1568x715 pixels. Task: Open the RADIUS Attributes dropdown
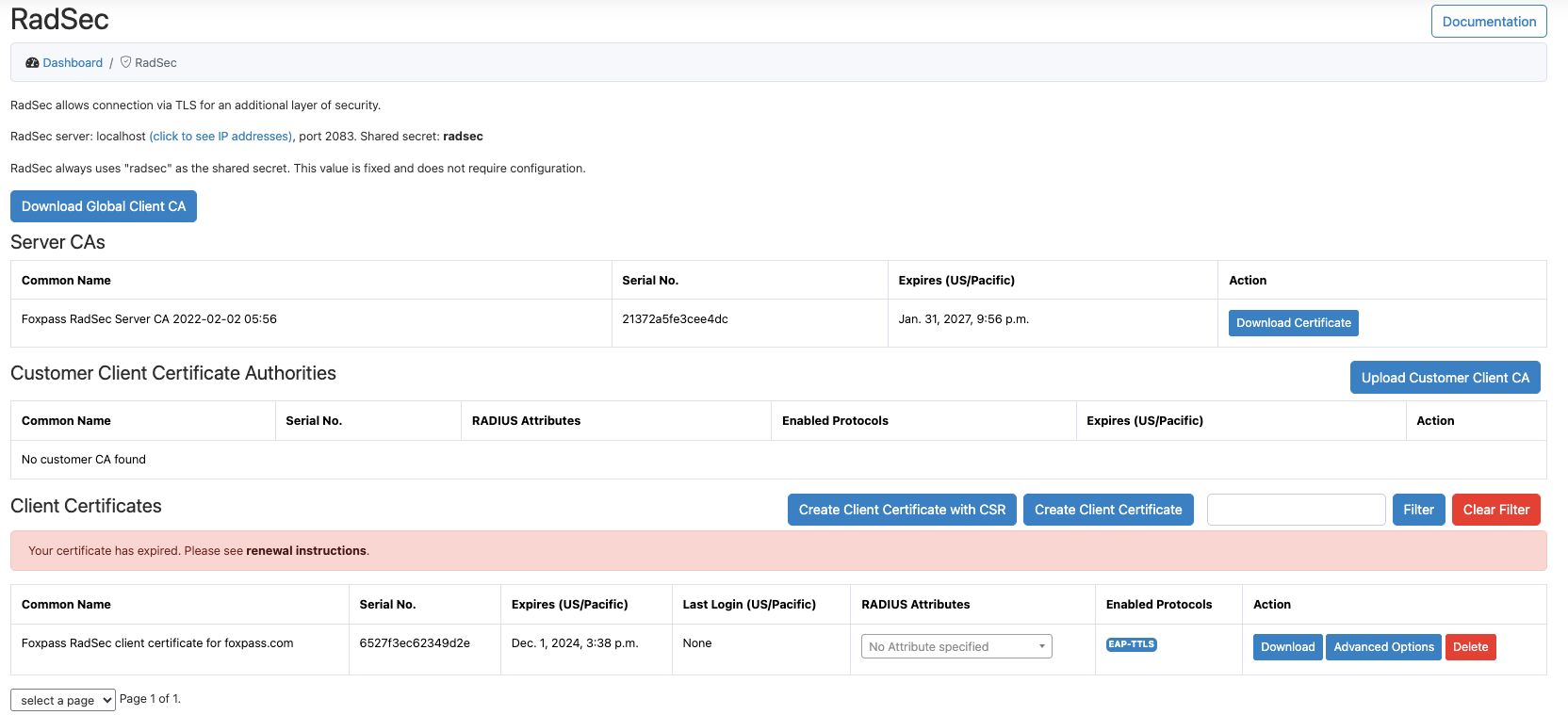coord(956,646)
